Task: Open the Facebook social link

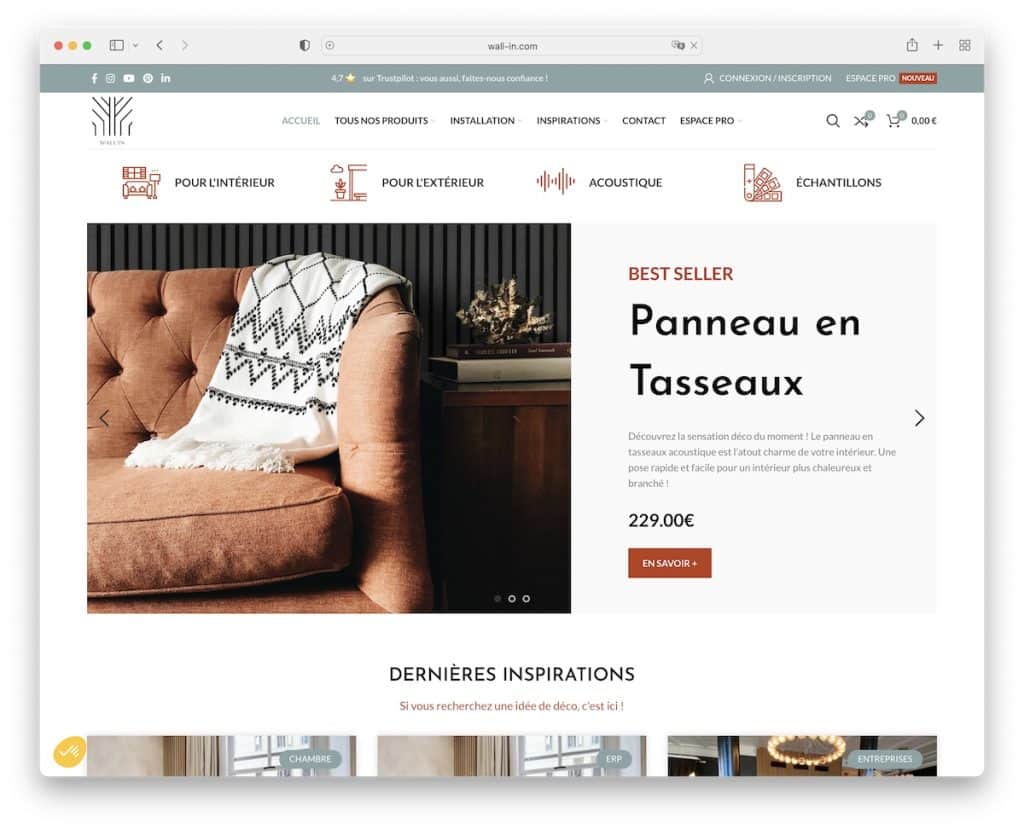Action: pos(94,78)
